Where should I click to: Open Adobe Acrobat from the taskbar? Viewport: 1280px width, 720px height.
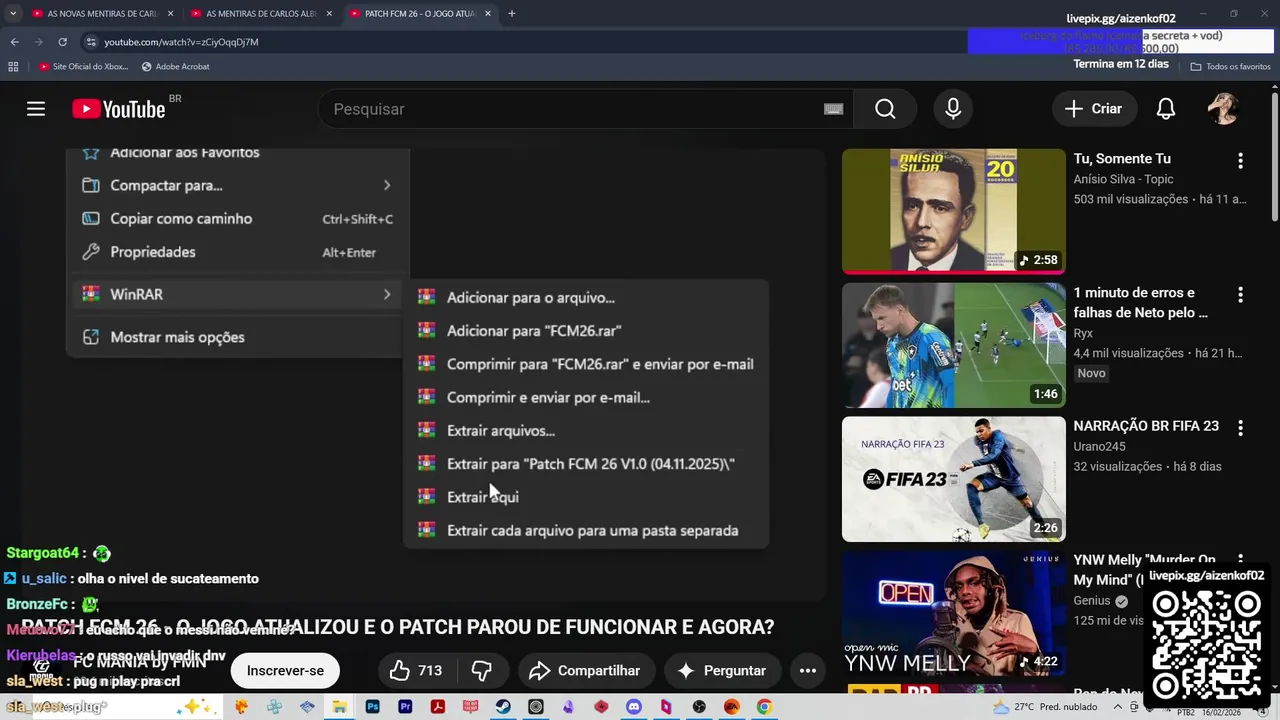point(437,707)
